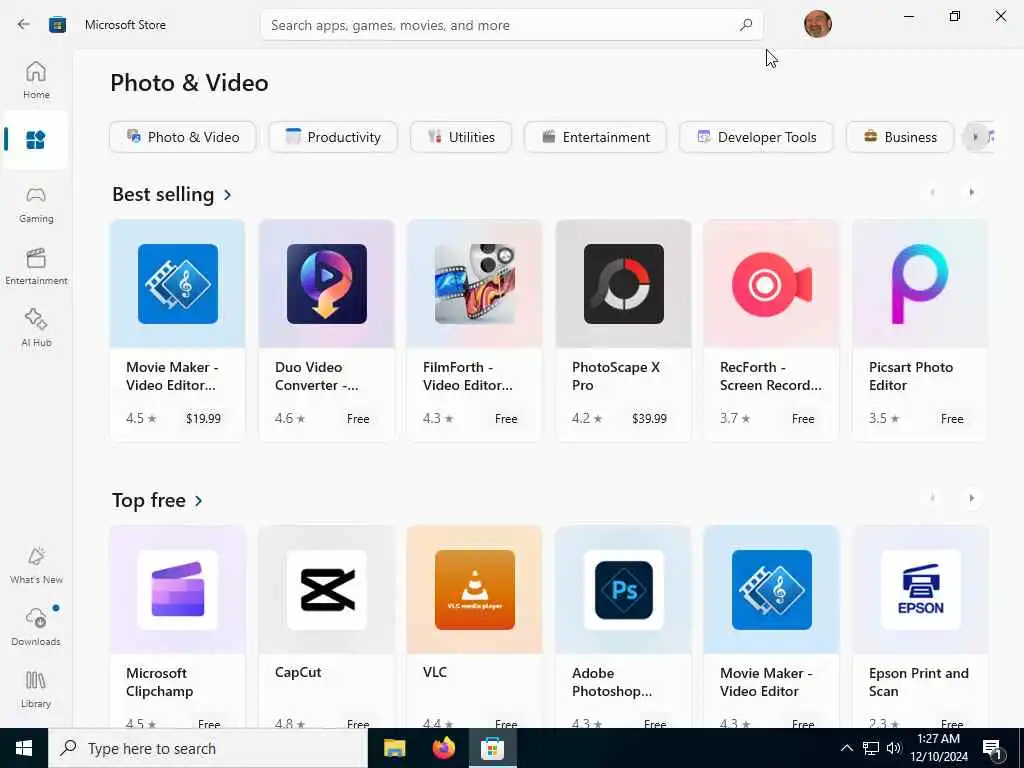
Task: Open FilmForth app icon
Action: (475, 284)
